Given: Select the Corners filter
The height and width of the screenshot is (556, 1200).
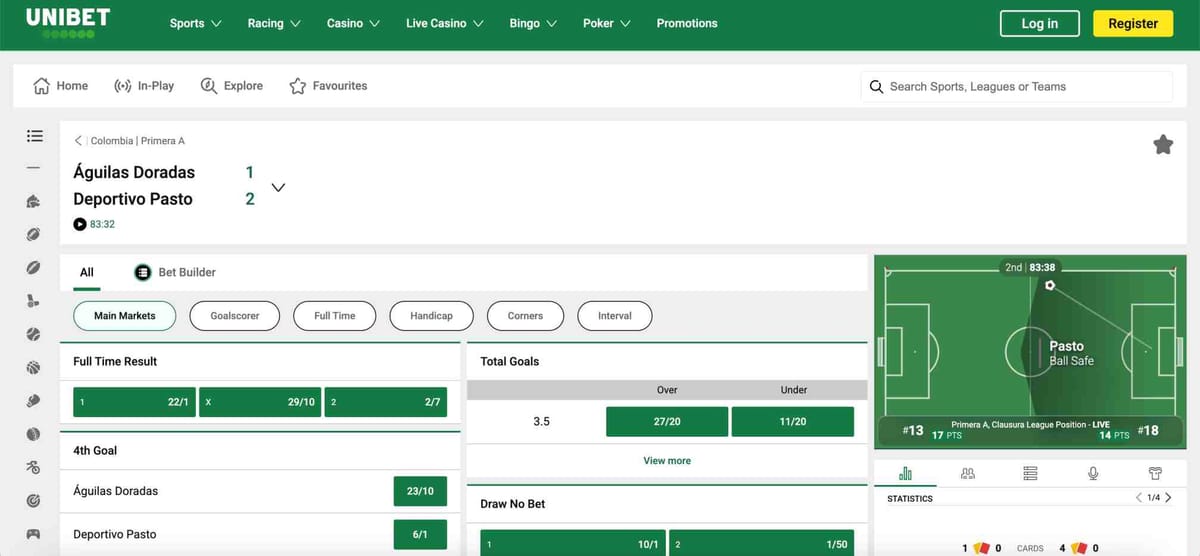Looking at the screenshot, I should pos(525,316).
